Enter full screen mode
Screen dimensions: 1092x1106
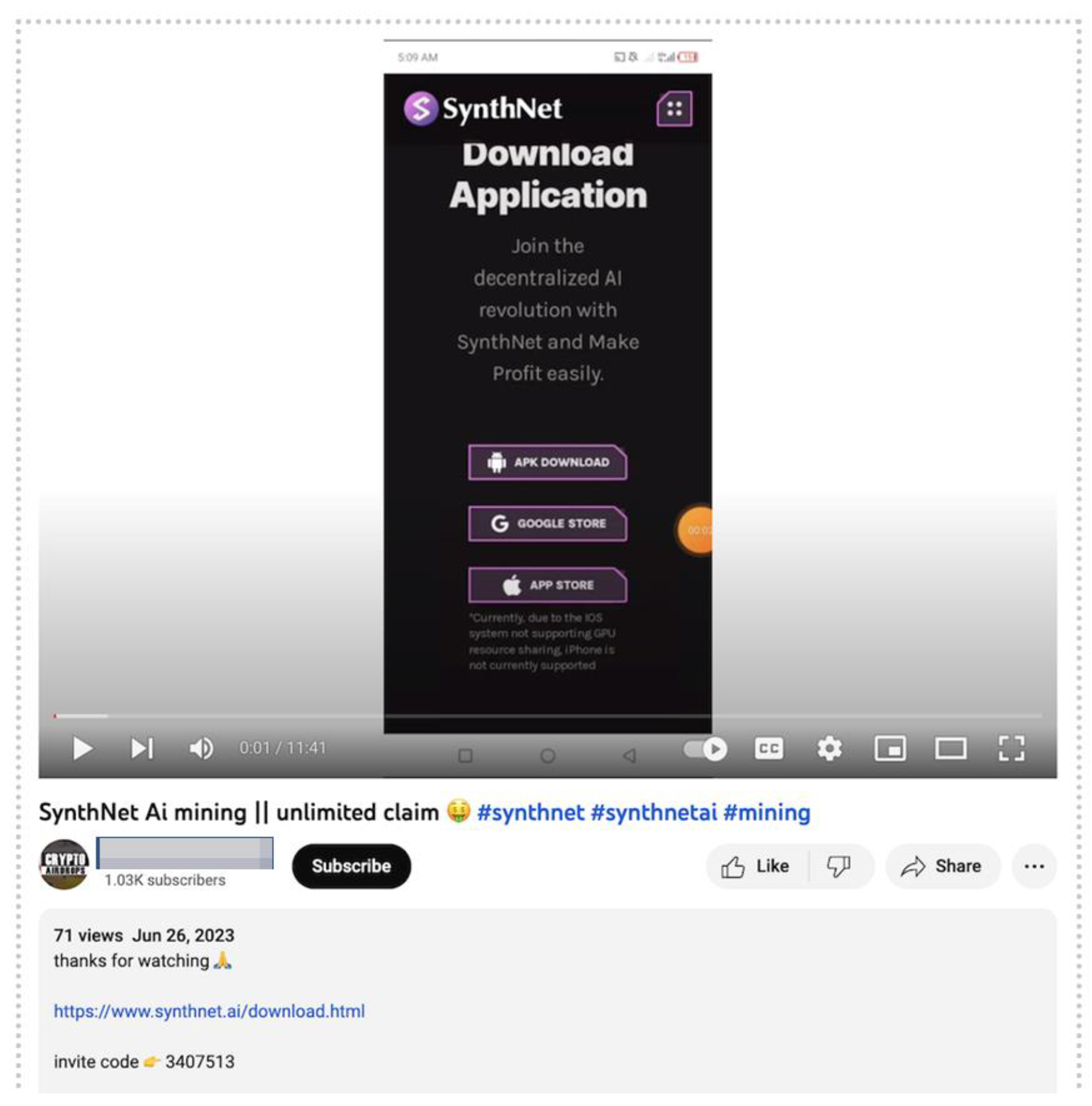[x=1011, y=748]
